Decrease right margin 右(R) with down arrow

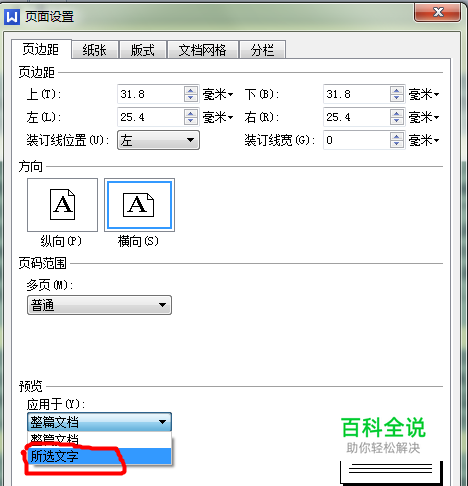point(397,121)
